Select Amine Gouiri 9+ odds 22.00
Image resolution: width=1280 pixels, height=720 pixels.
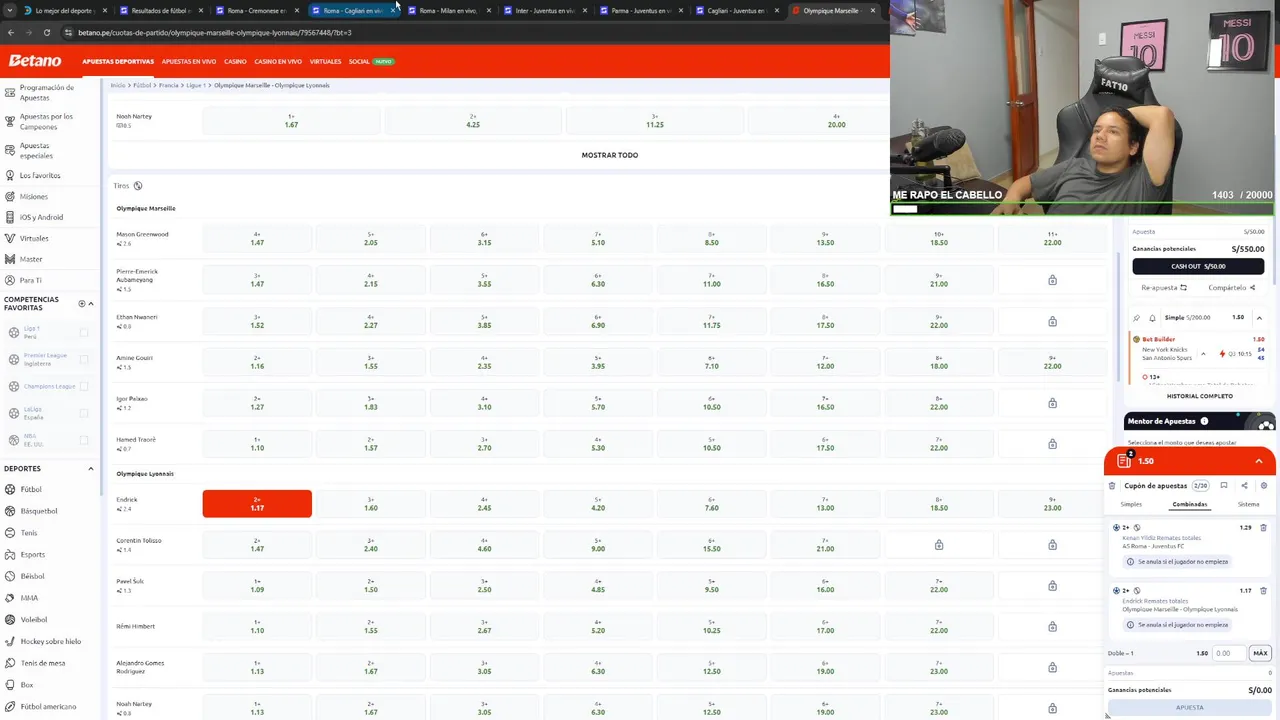pos(1052,362)
